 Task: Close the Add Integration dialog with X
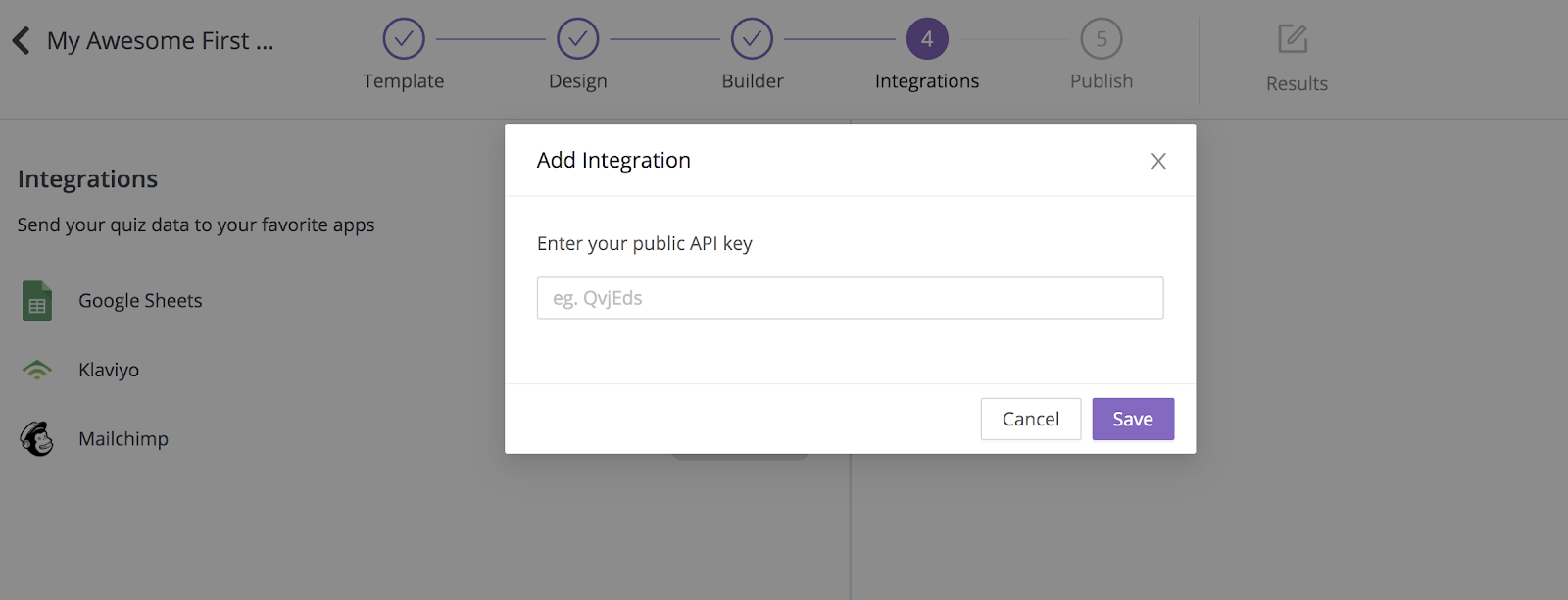(1158, 161)
